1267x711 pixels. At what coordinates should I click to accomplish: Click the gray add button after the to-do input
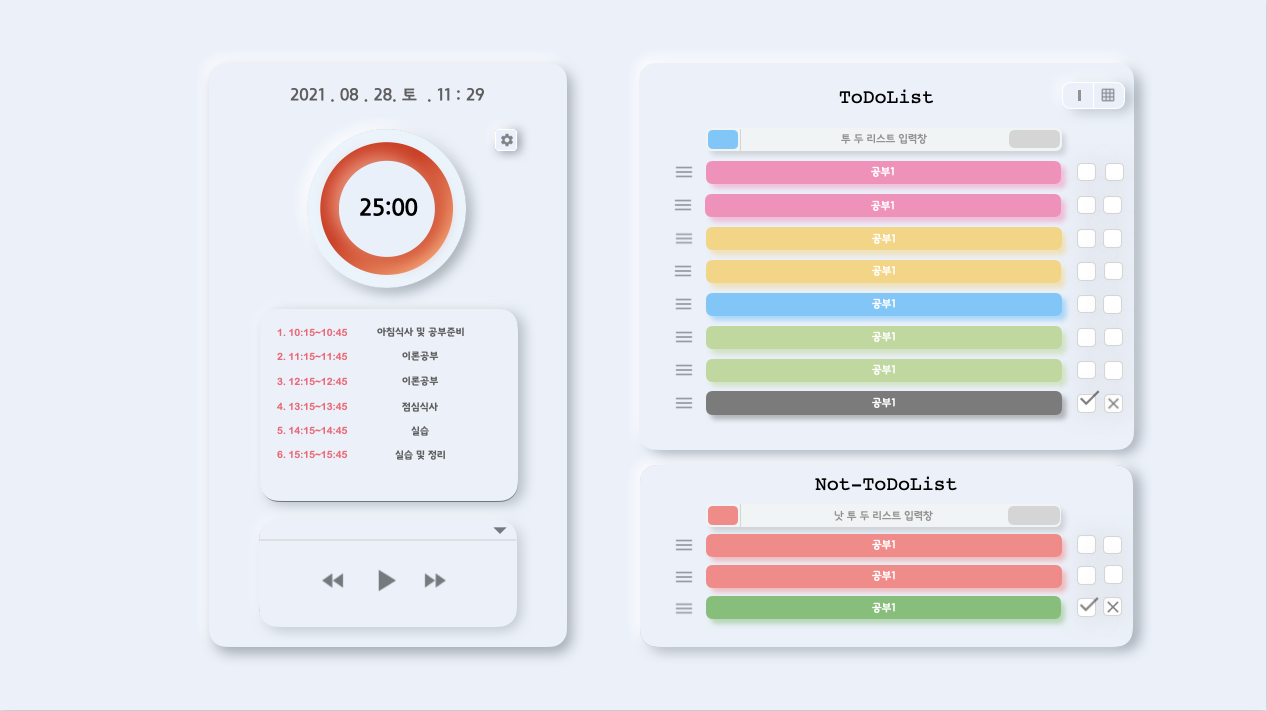pyautogui.click(x=1034, y=139)
